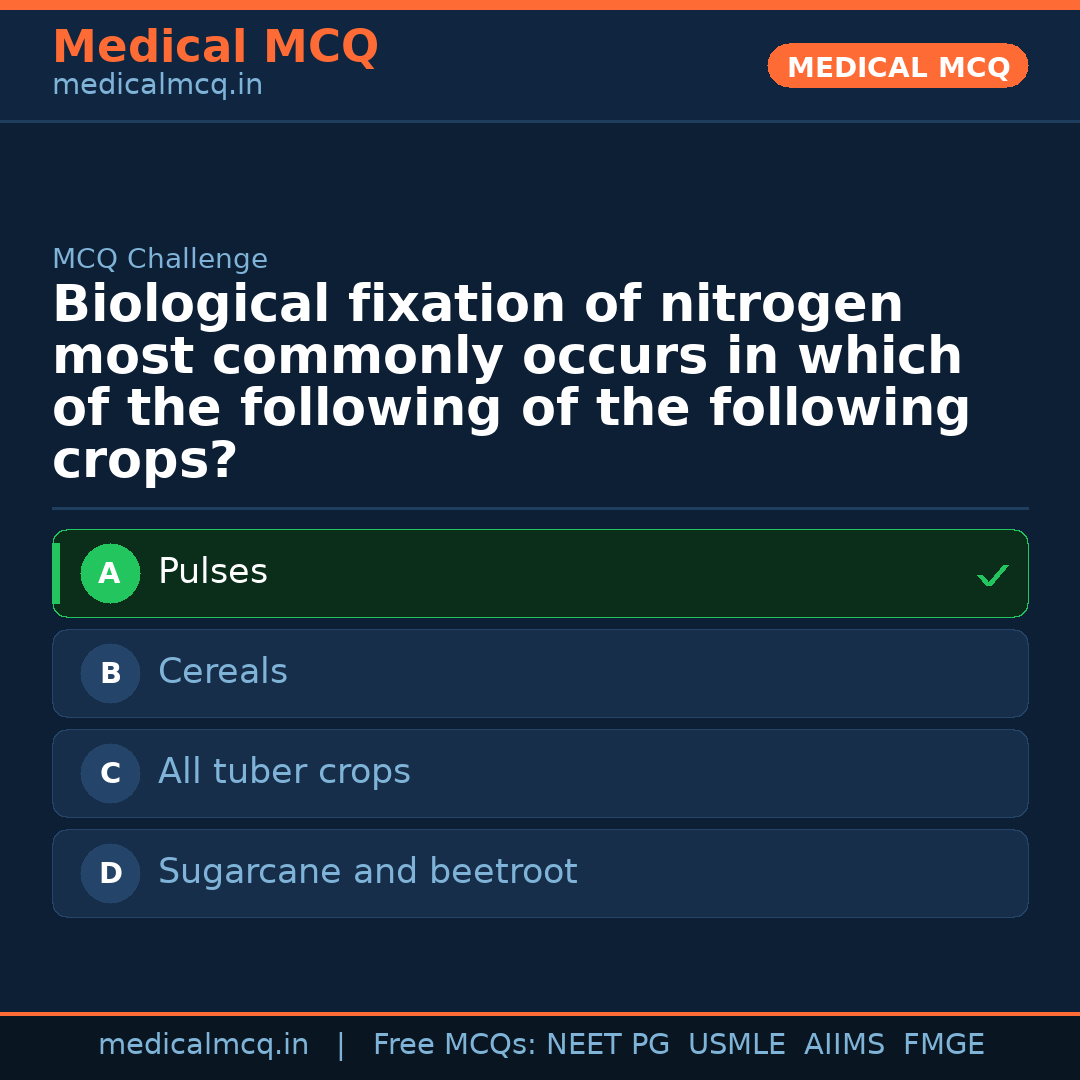Screen dimensions: 1080x1080
Task: Click the B option letter circle
Action: [110, 674]
